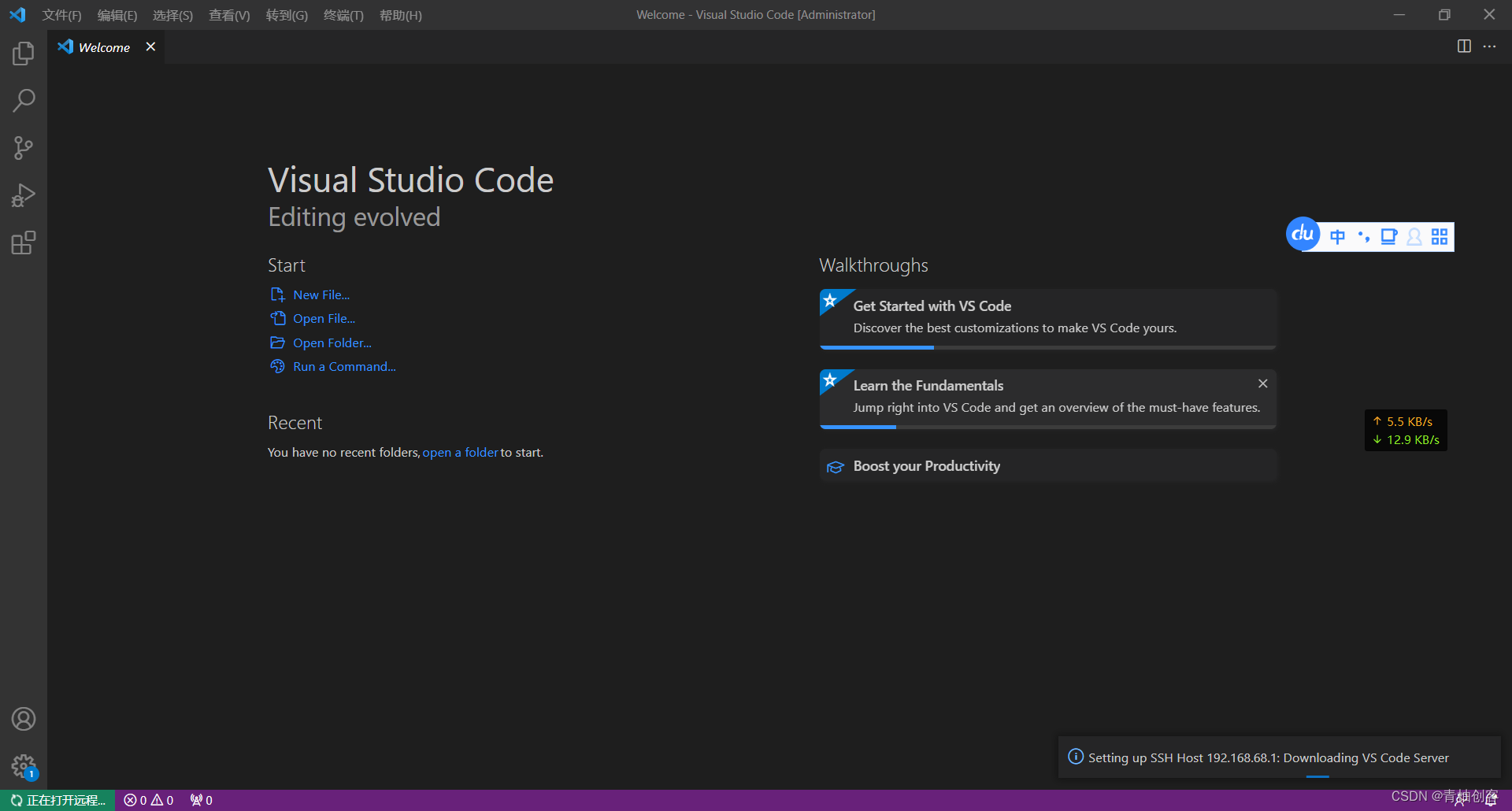Open the Search view icon
The height and width of the screenshot is (811, 1512).
[24, 101]
